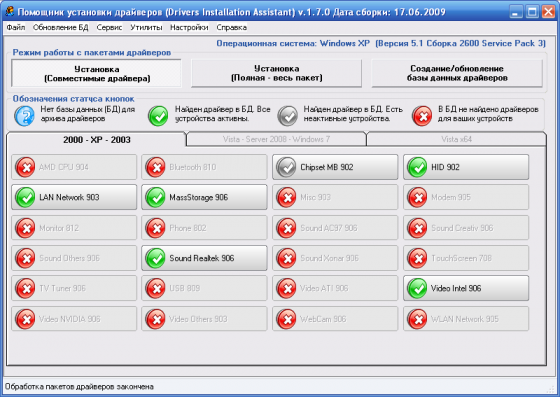Open the Утилиты menu

[146, 27]
